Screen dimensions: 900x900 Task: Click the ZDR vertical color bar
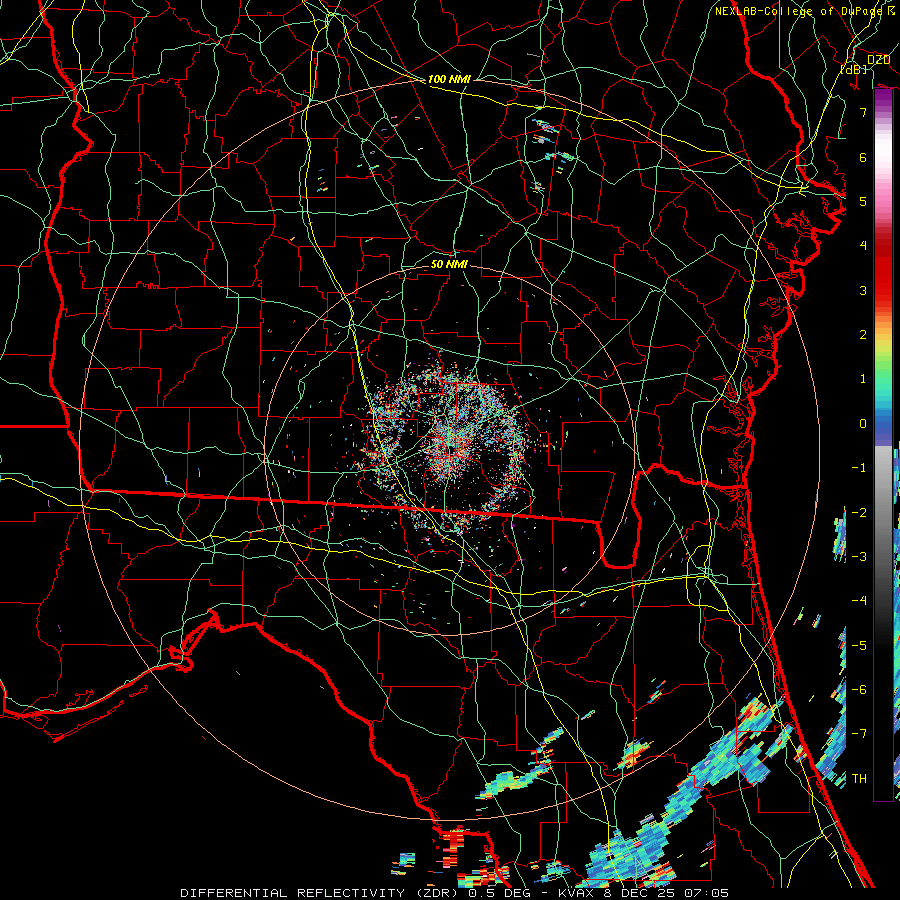pos(883,445)
